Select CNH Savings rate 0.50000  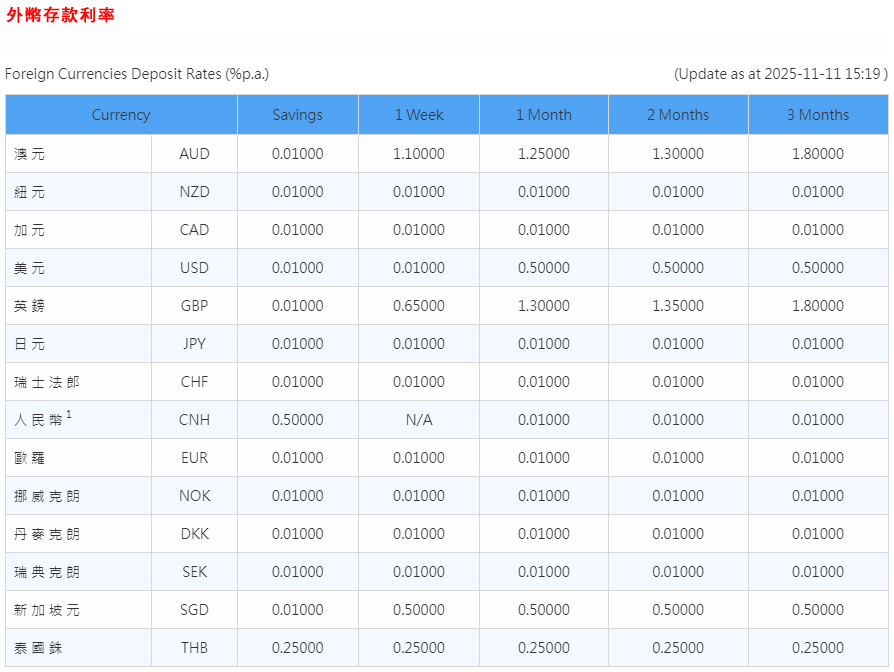pos(297,420)
